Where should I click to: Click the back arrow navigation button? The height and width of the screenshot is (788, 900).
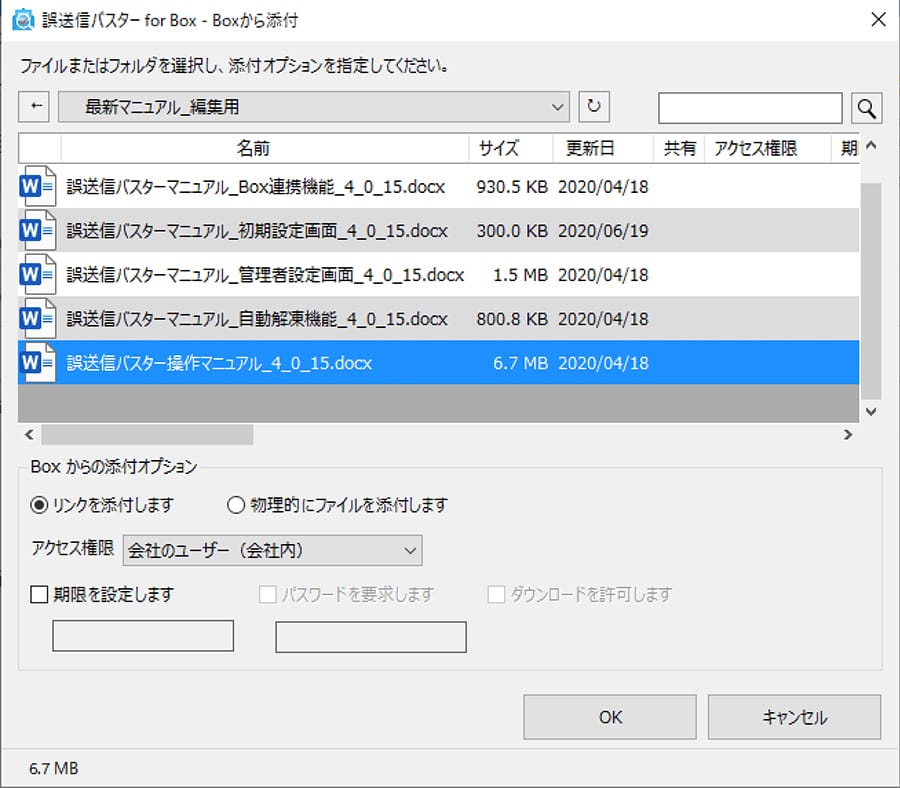(x=34, y=107)
